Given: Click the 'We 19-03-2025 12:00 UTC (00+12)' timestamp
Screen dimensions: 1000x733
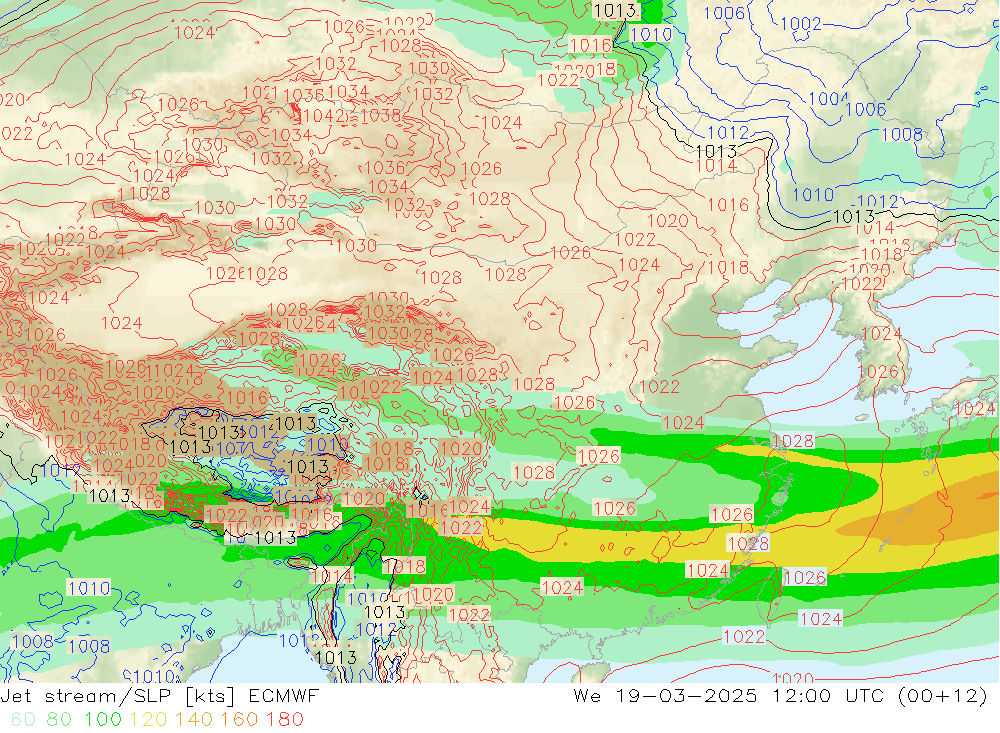Looking at the screenshot, I should (x=780, y=695).
